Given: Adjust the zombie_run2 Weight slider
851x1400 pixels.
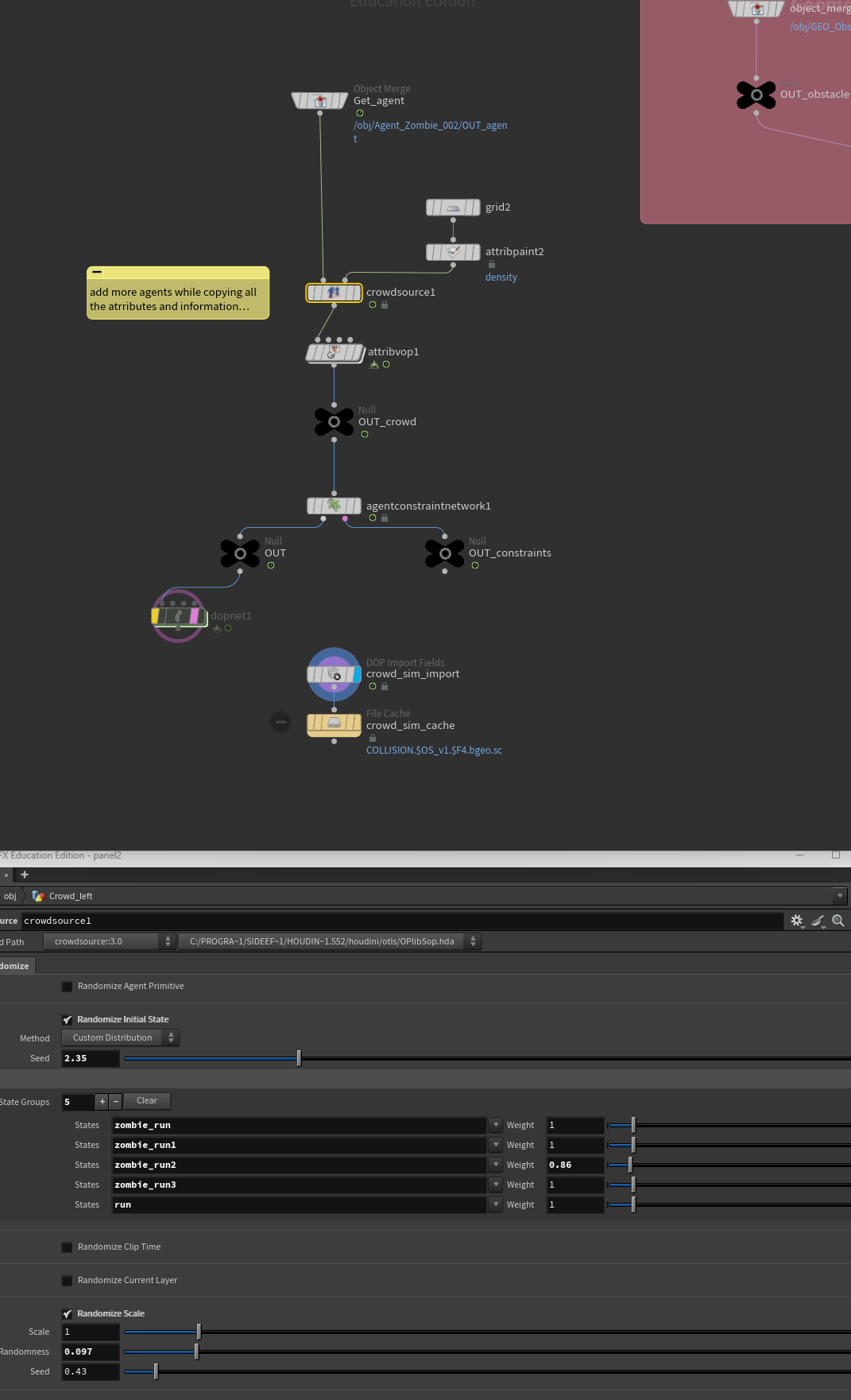Looking at the screenshot, I should point(630,1165).
